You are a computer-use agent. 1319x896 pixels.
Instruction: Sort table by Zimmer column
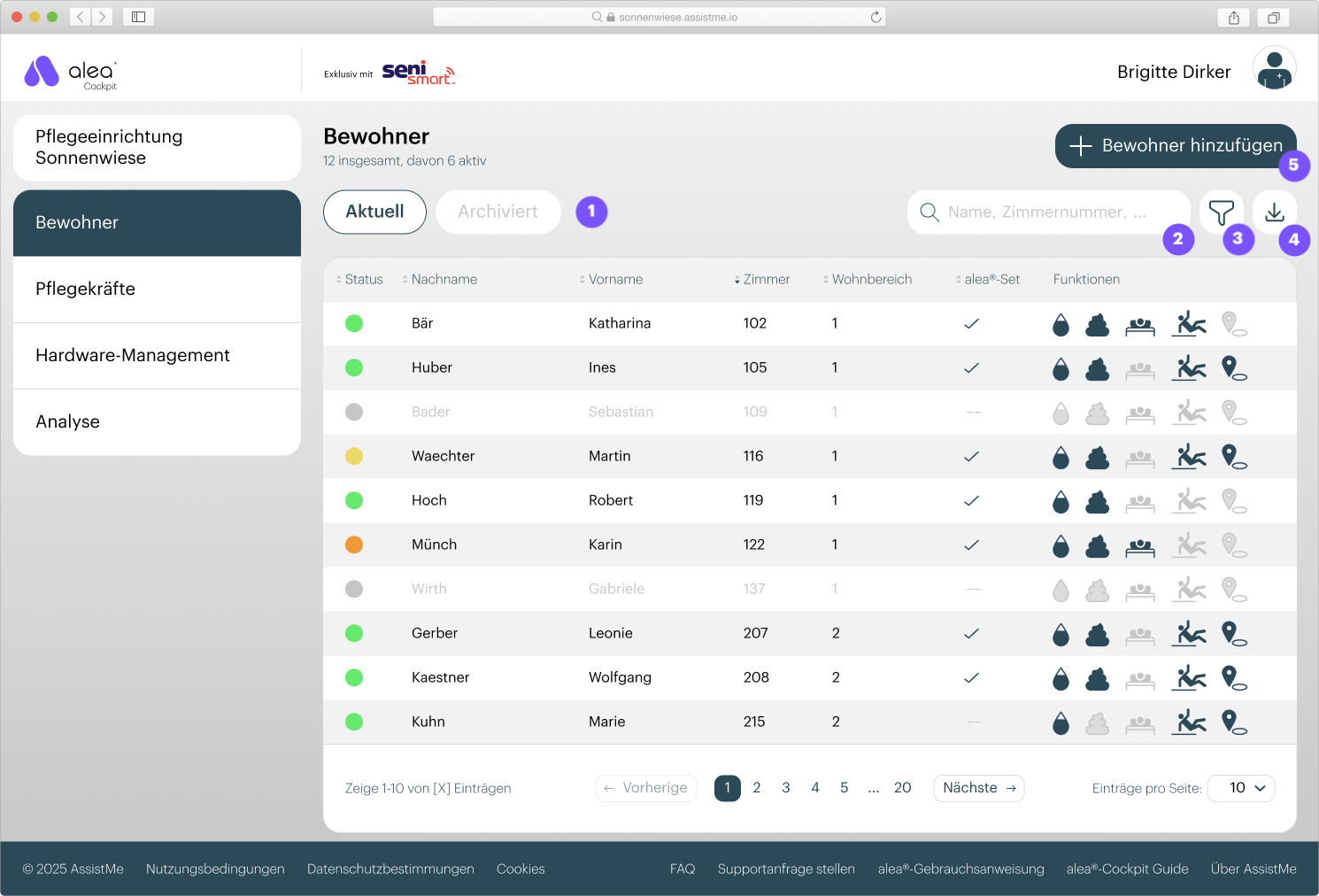click(x=766, y=280)
